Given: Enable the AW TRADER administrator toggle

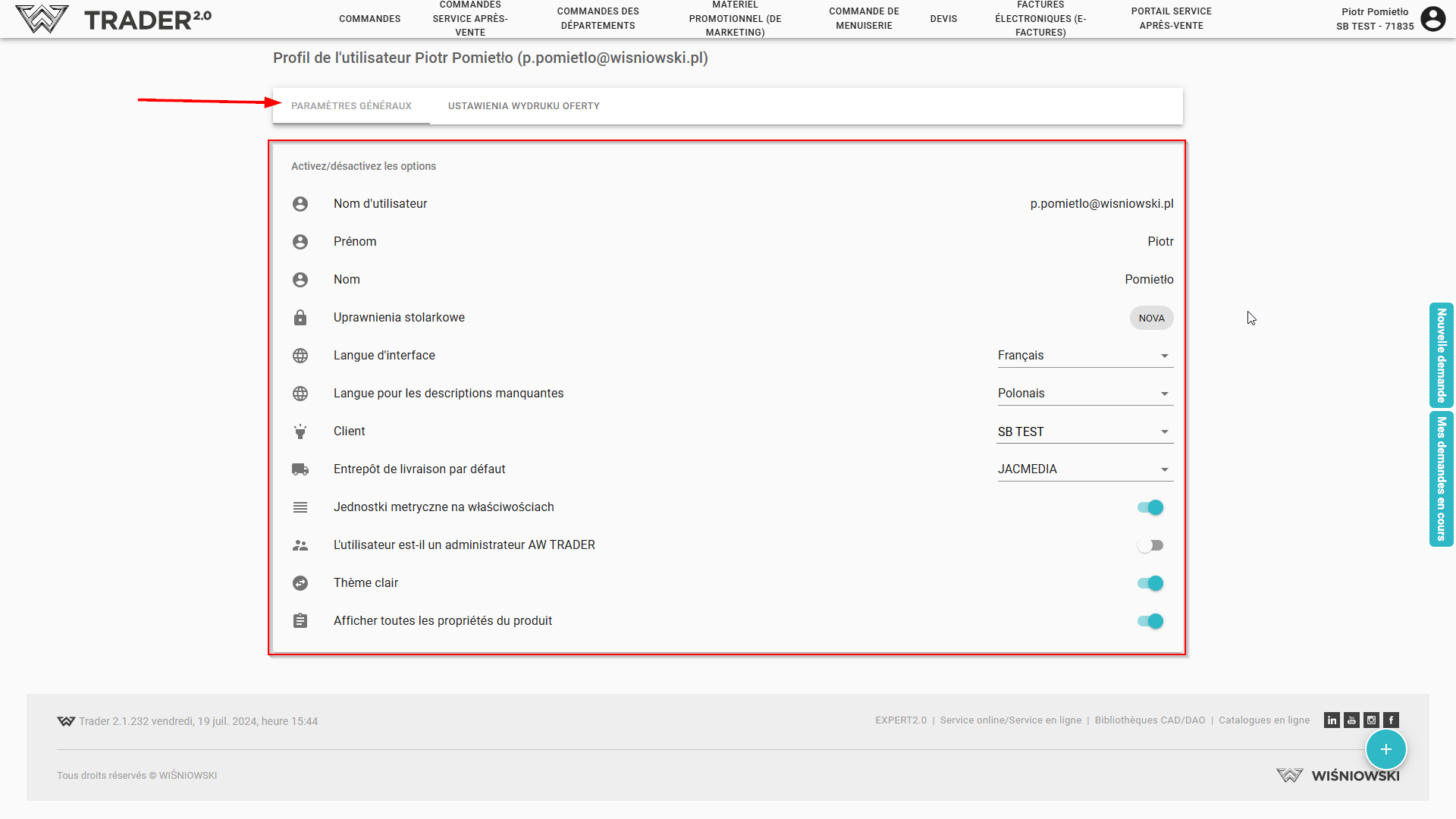Looking at the screenshot, I should click(x=1150, y=545).
